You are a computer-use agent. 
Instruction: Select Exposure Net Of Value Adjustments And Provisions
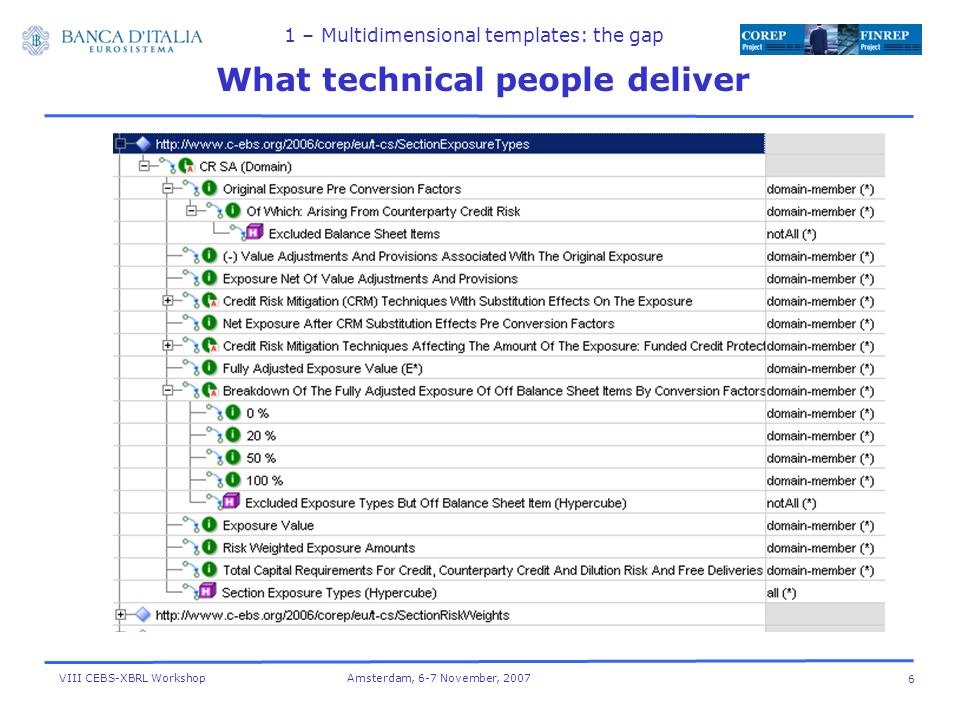click(370, 279)
